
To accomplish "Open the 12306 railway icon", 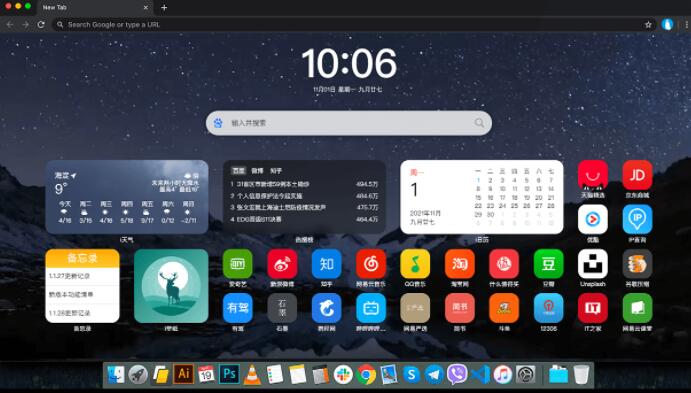I will click(549, 308).
